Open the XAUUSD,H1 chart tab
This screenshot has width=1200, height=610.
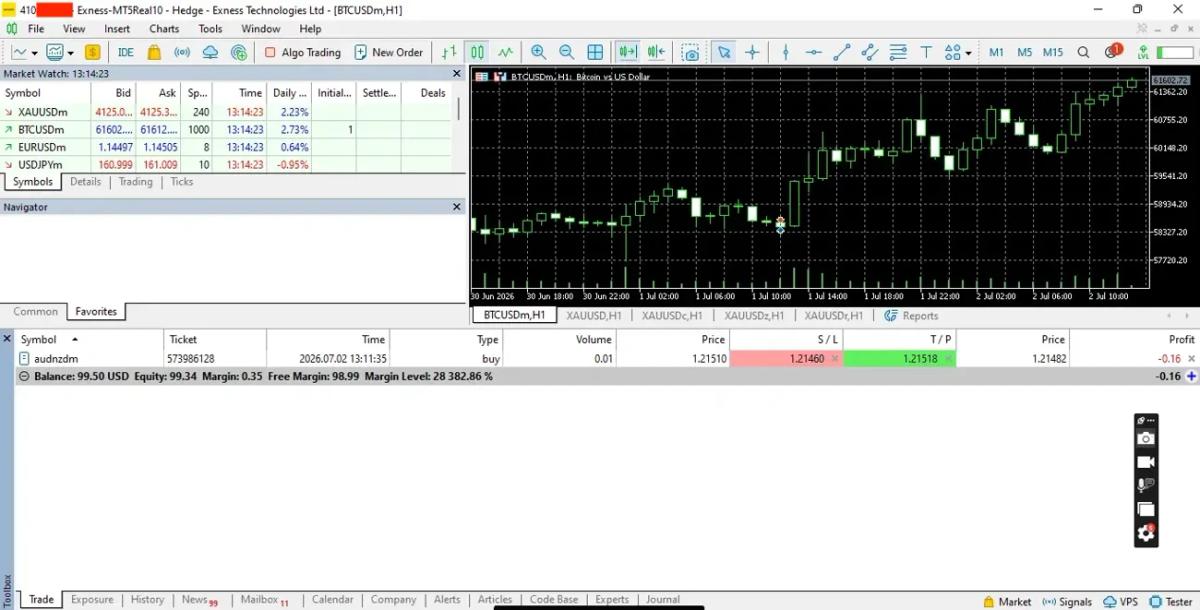coord(594,316)
